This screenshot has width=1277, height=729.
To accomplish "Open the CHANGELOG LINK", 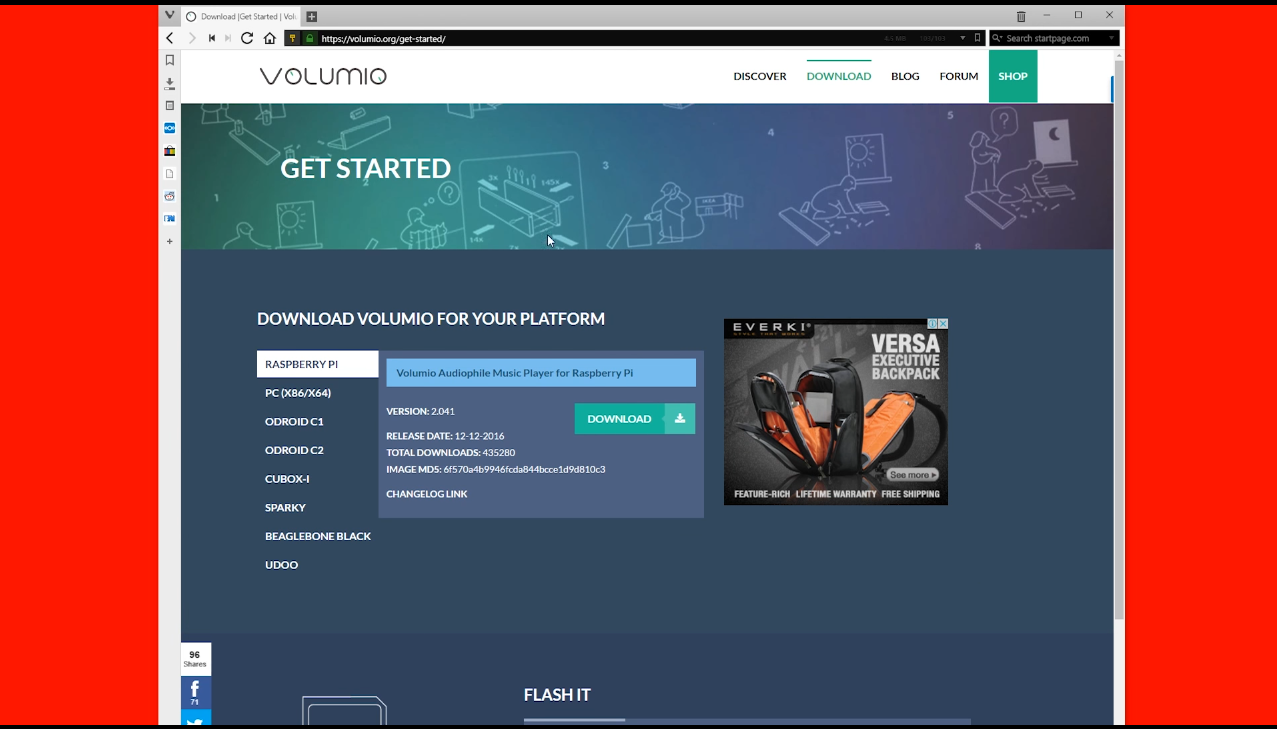I will coord(427,493).
